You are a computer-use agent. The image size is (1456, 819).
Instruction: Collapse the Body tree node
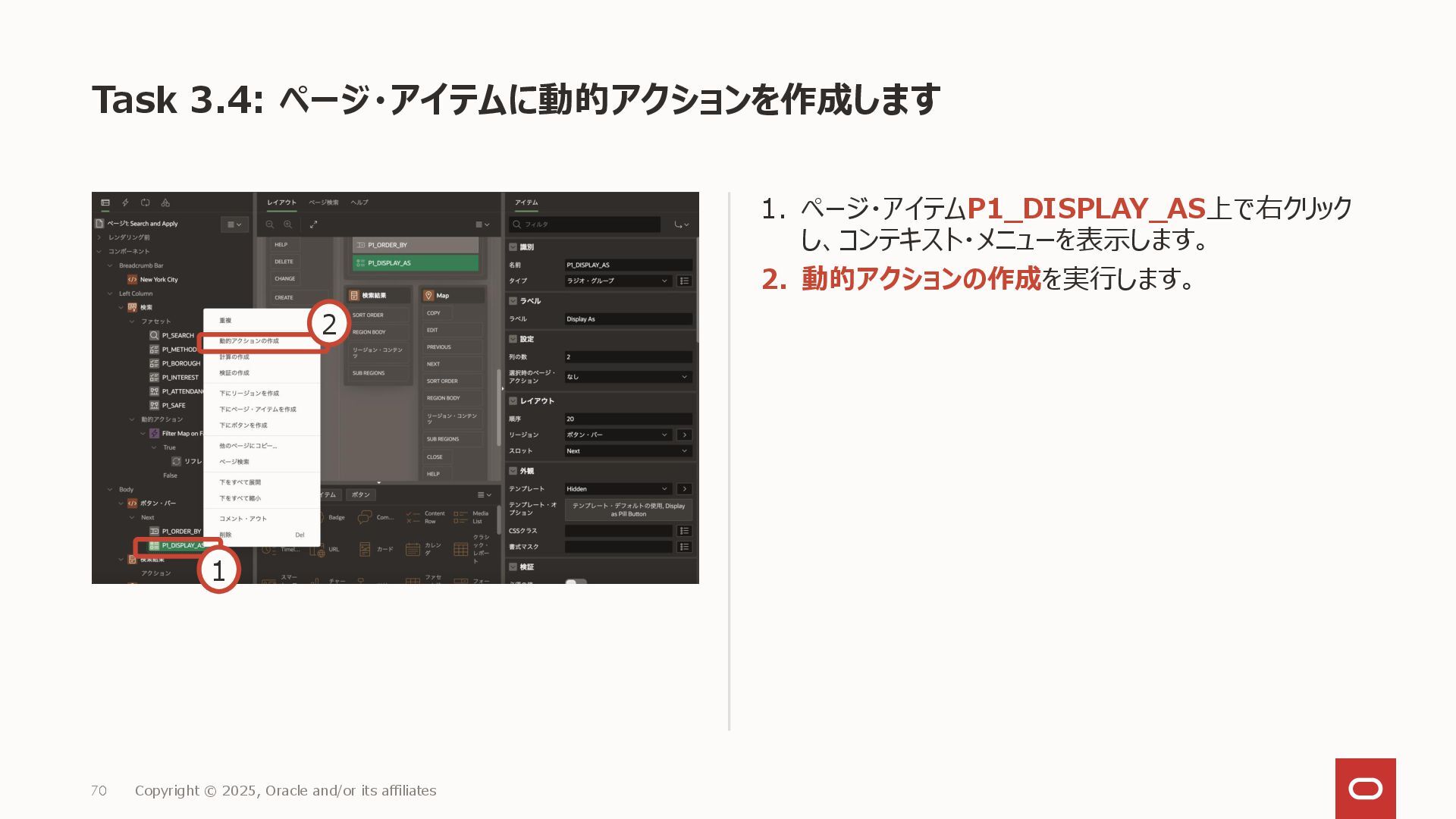(x=110, y=489)
